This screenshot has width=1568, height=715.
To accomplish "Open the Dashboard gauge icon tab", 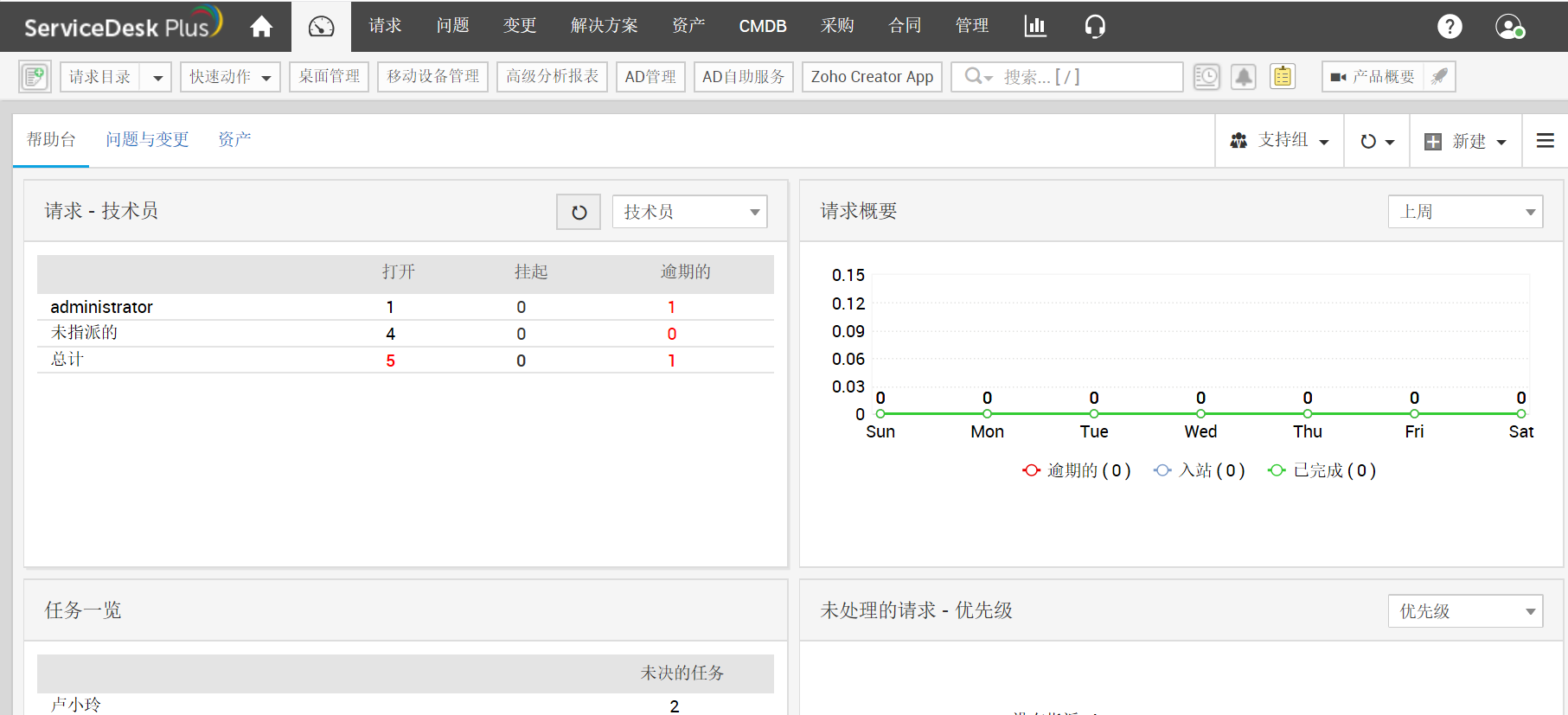I will point(321,27).
